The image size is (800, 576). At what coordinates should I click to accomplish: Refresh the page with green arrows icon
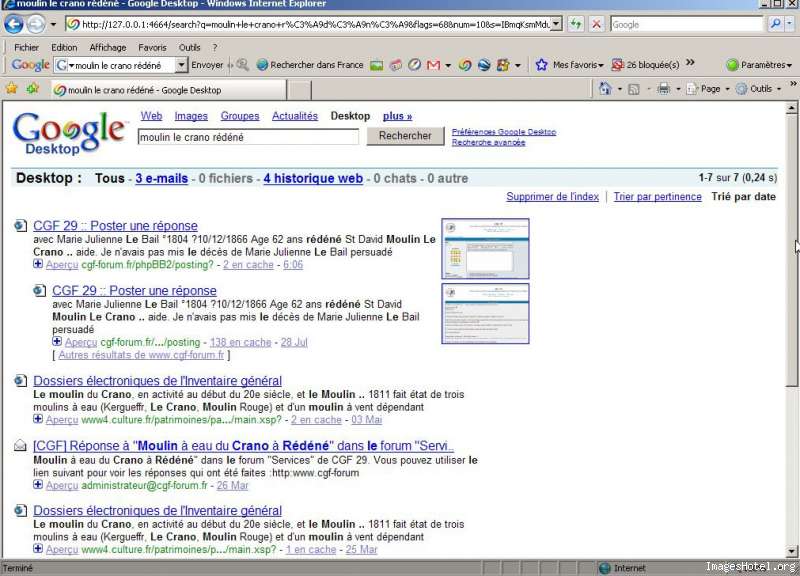click(x=576, y=24)
